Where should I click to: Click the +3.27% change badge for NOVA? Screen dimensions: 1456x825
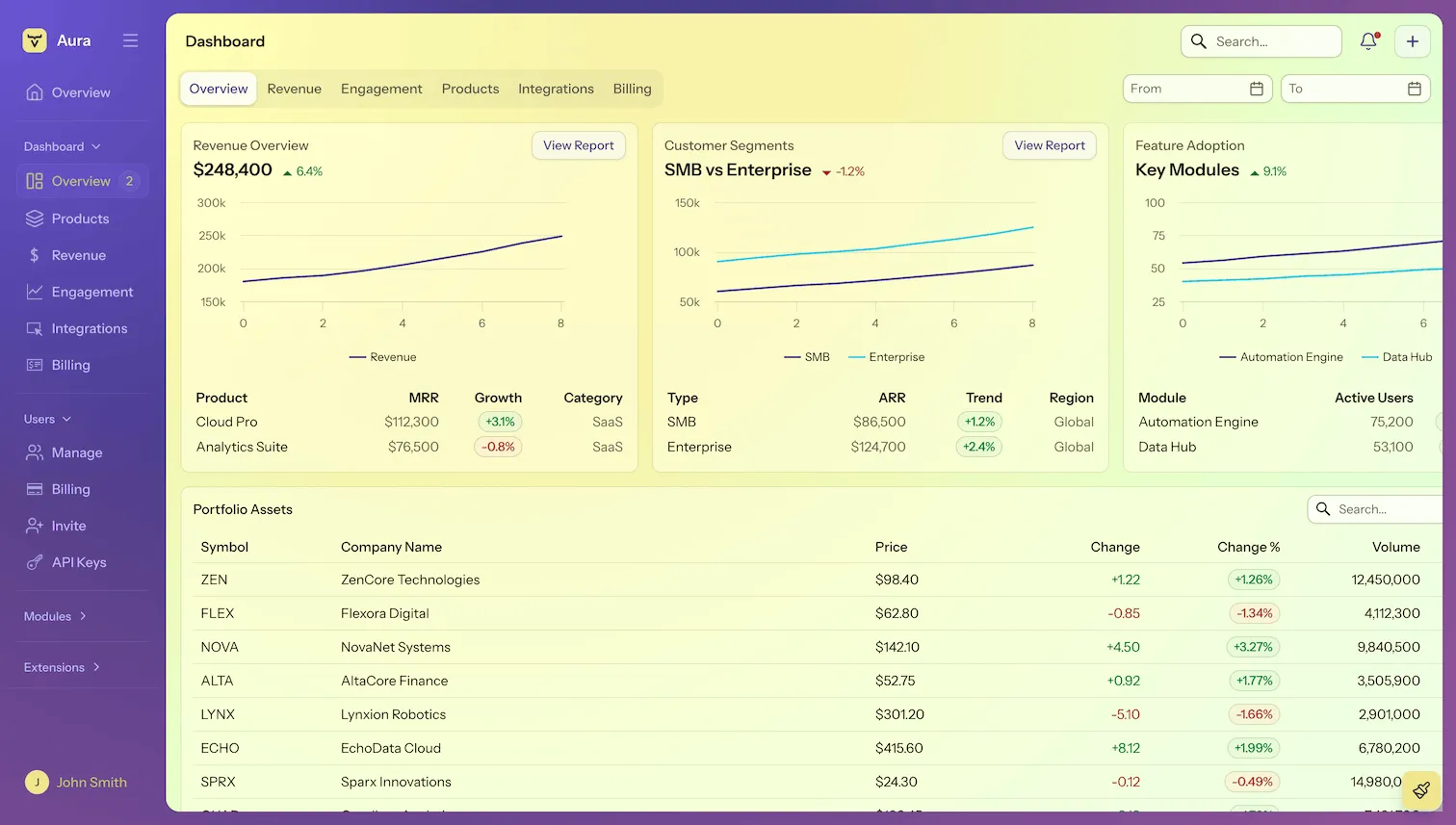[1254, 647]
